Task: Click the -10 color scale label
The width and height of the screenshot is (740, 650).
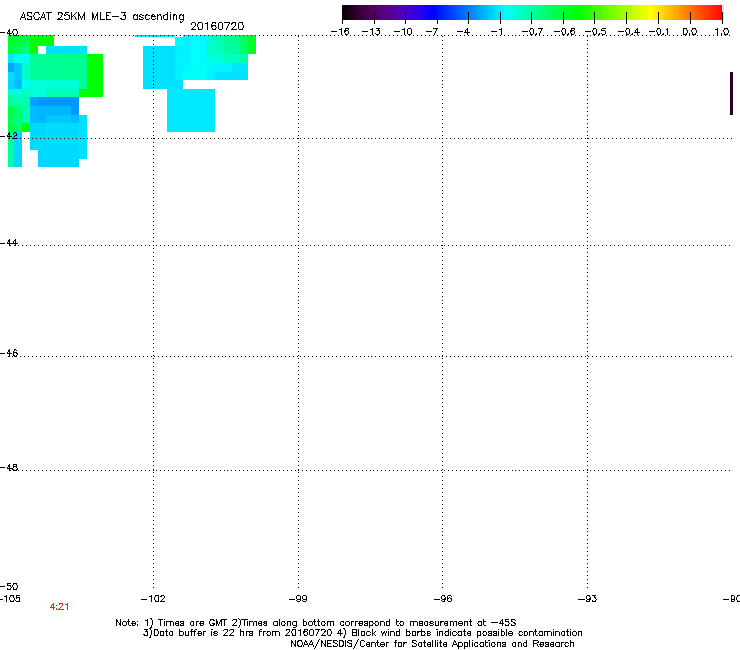Action: 403,32
